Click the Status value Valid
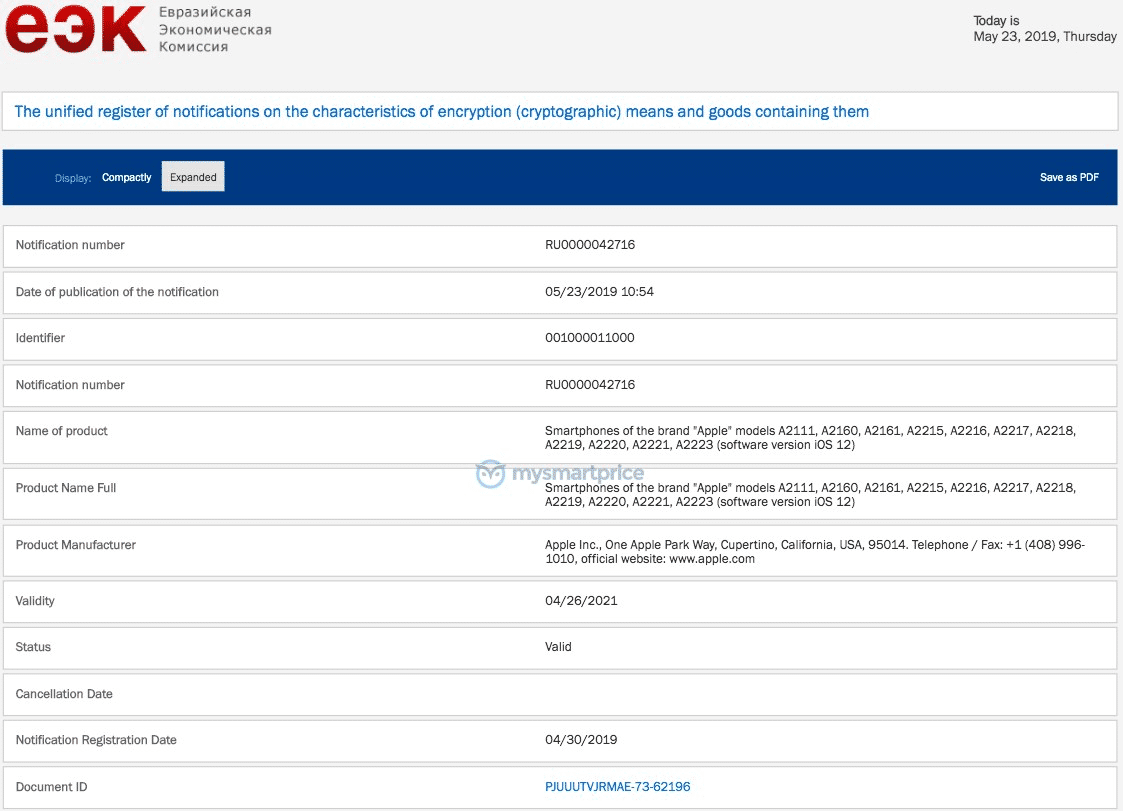 pyautogui.click(x=557, y=647)
